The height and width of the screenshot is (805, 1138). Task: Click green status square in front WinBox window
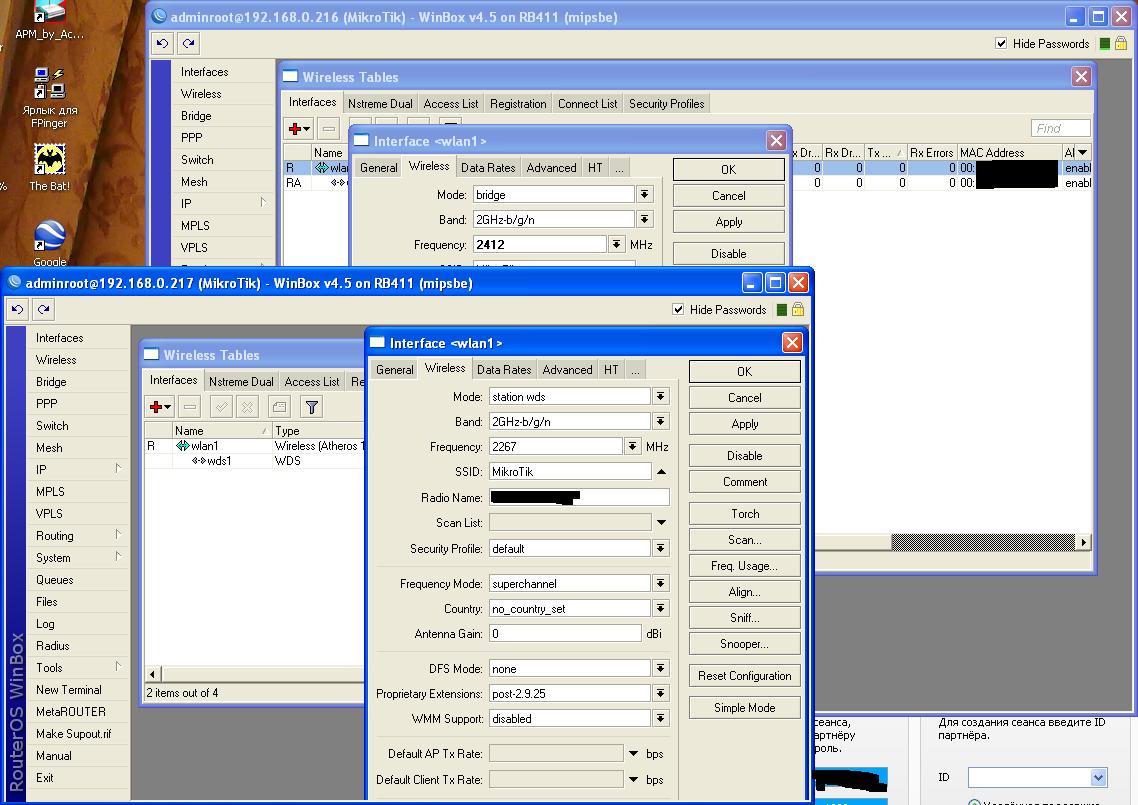click(x=782, y=310)
